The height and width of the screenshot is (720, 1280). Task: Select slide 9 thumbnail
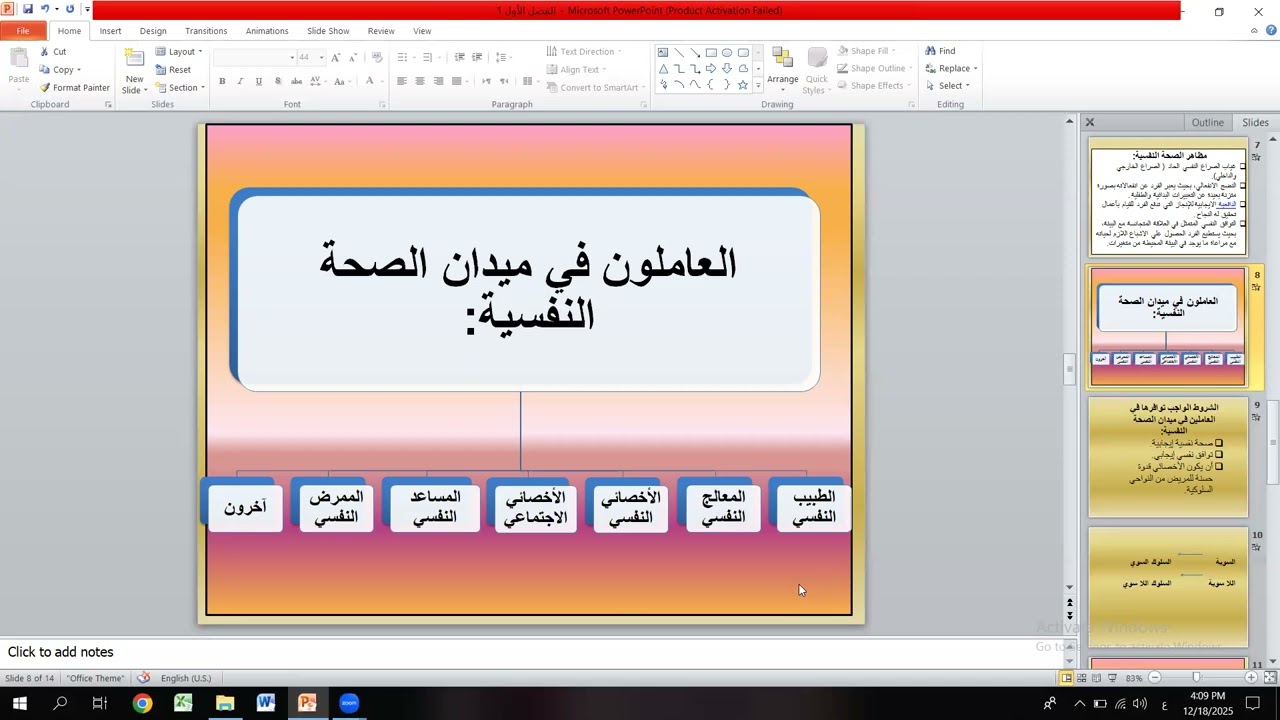pyautogui.click(x=1168, y=458)
